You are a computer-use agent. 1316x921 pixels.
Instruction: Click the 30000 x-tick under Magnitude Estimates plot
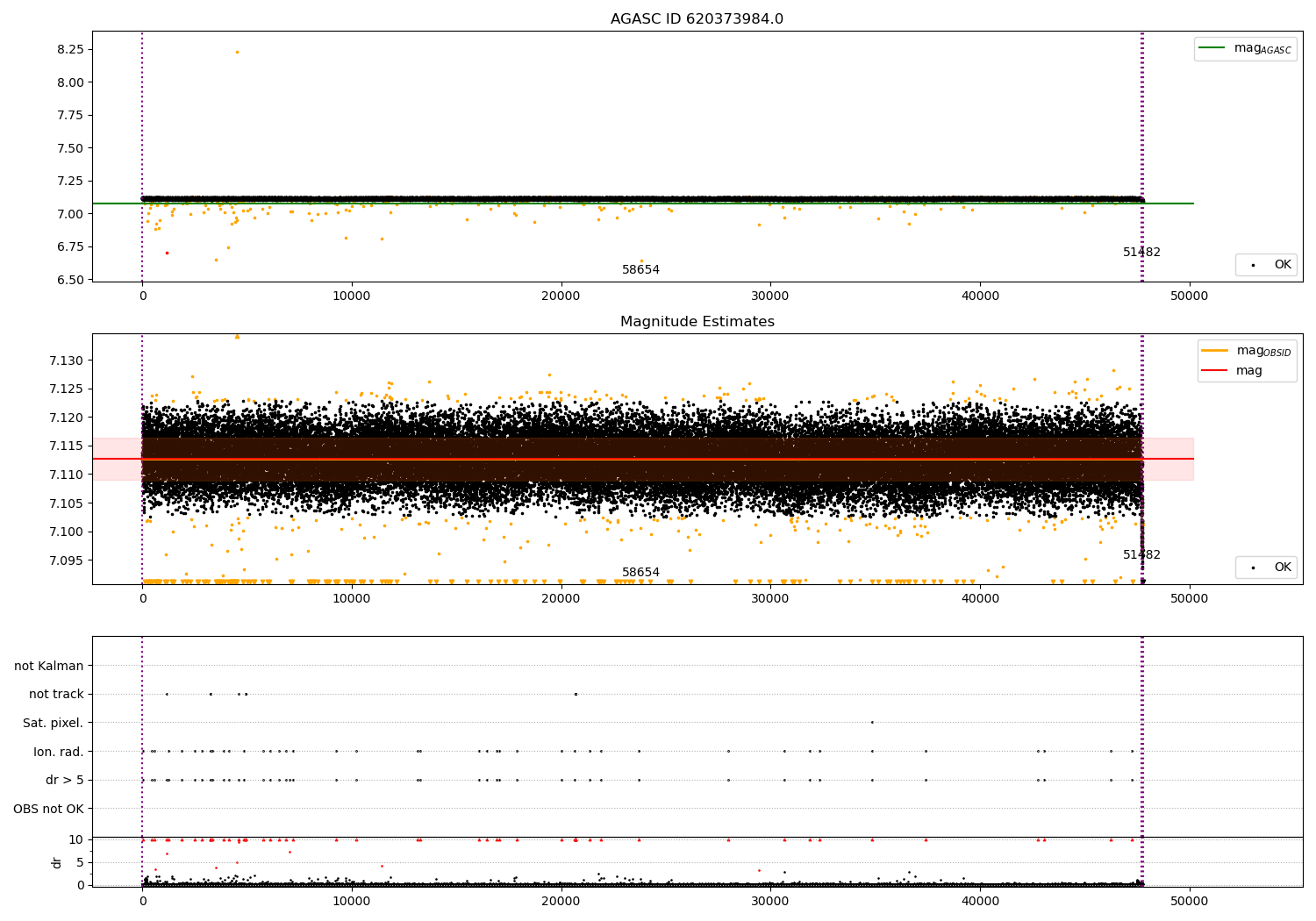770,599
